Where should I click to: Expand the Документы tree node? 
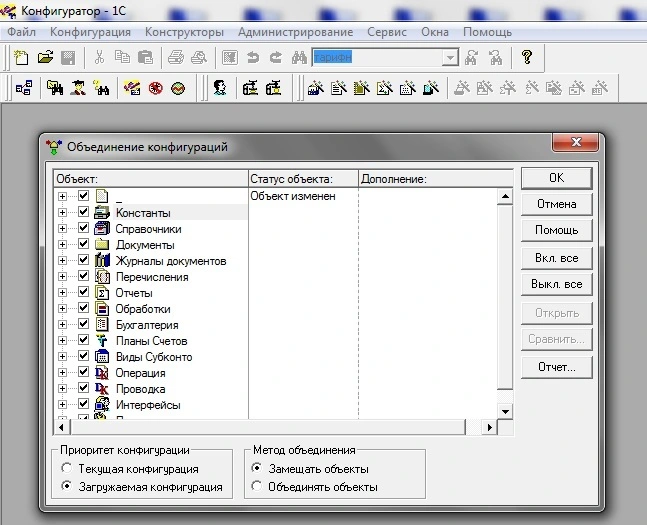63,245
